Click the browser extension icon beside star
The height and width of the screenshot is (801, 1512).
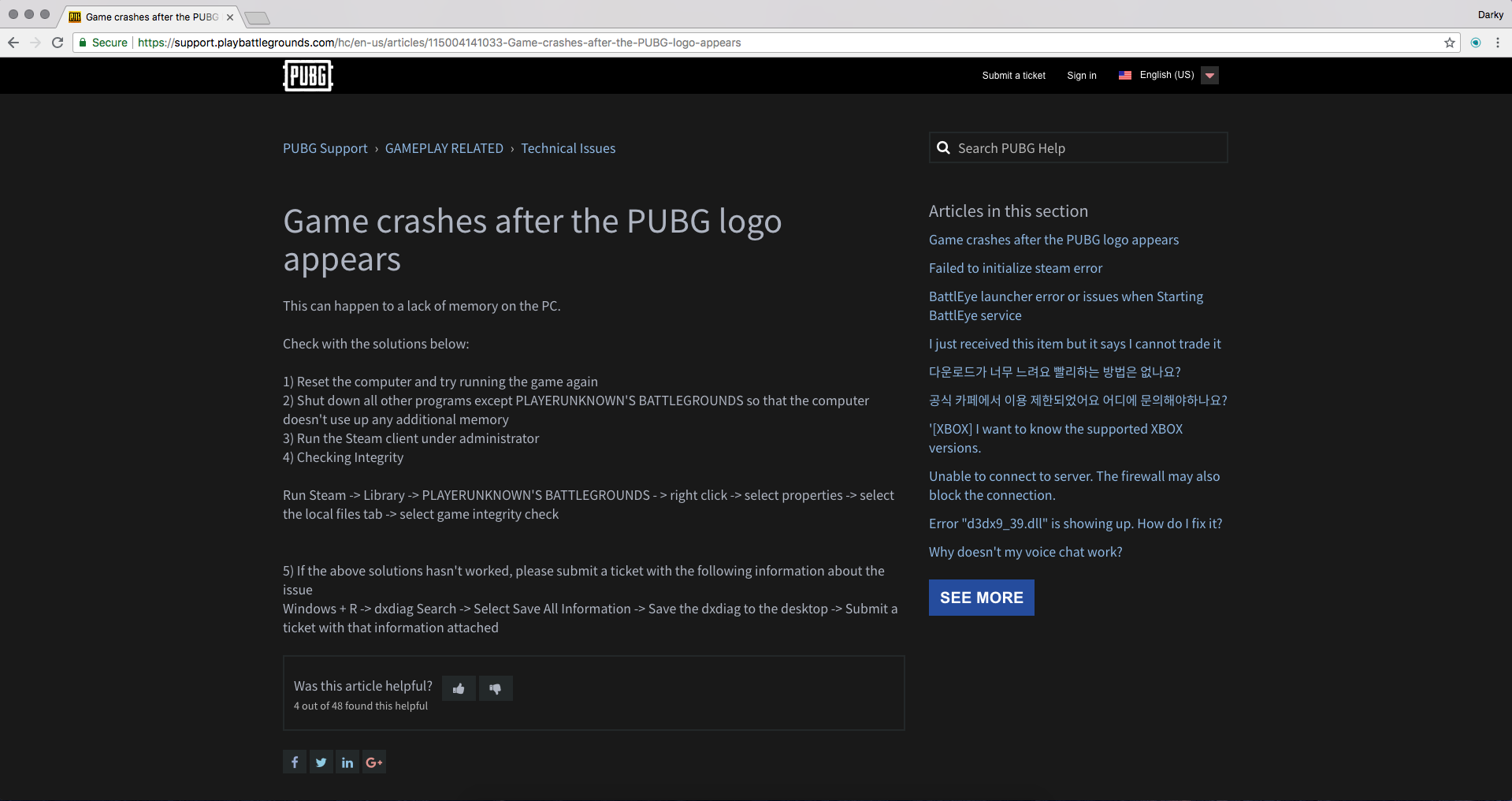pos(1476,43)
